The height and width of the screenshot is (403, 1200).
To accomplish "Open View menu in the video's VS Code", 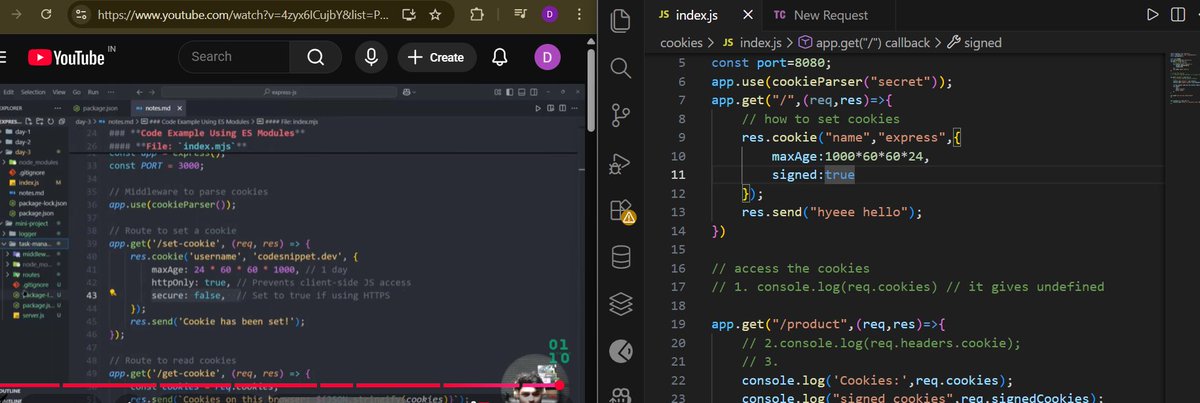I will [58, 92].
